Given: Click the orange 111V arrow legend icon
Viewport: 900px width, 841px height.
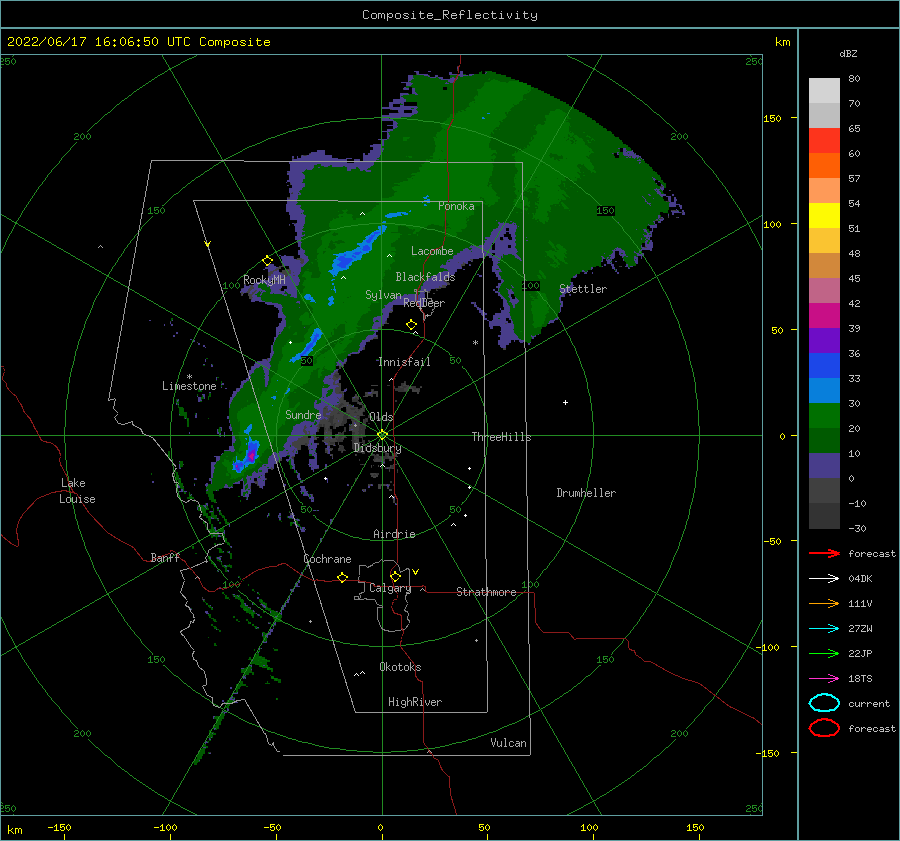Looking at the screenshot, I should 824,603.
